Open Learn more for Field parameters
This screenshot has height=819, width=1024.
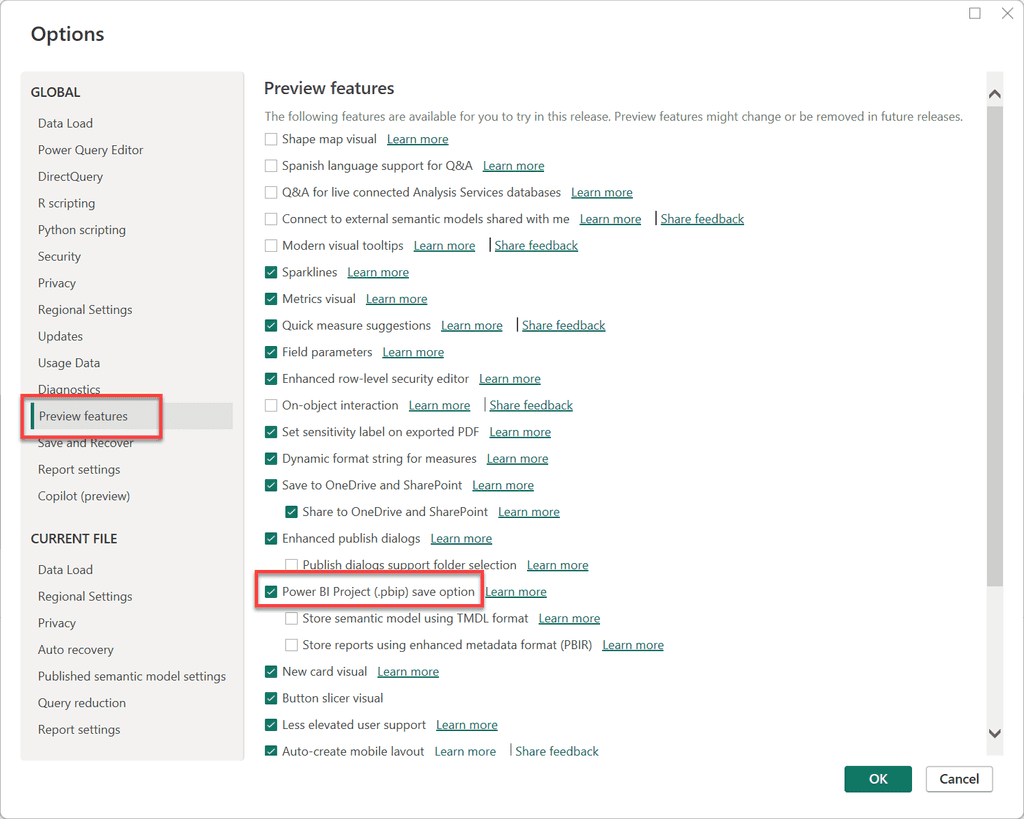(413, 352)
